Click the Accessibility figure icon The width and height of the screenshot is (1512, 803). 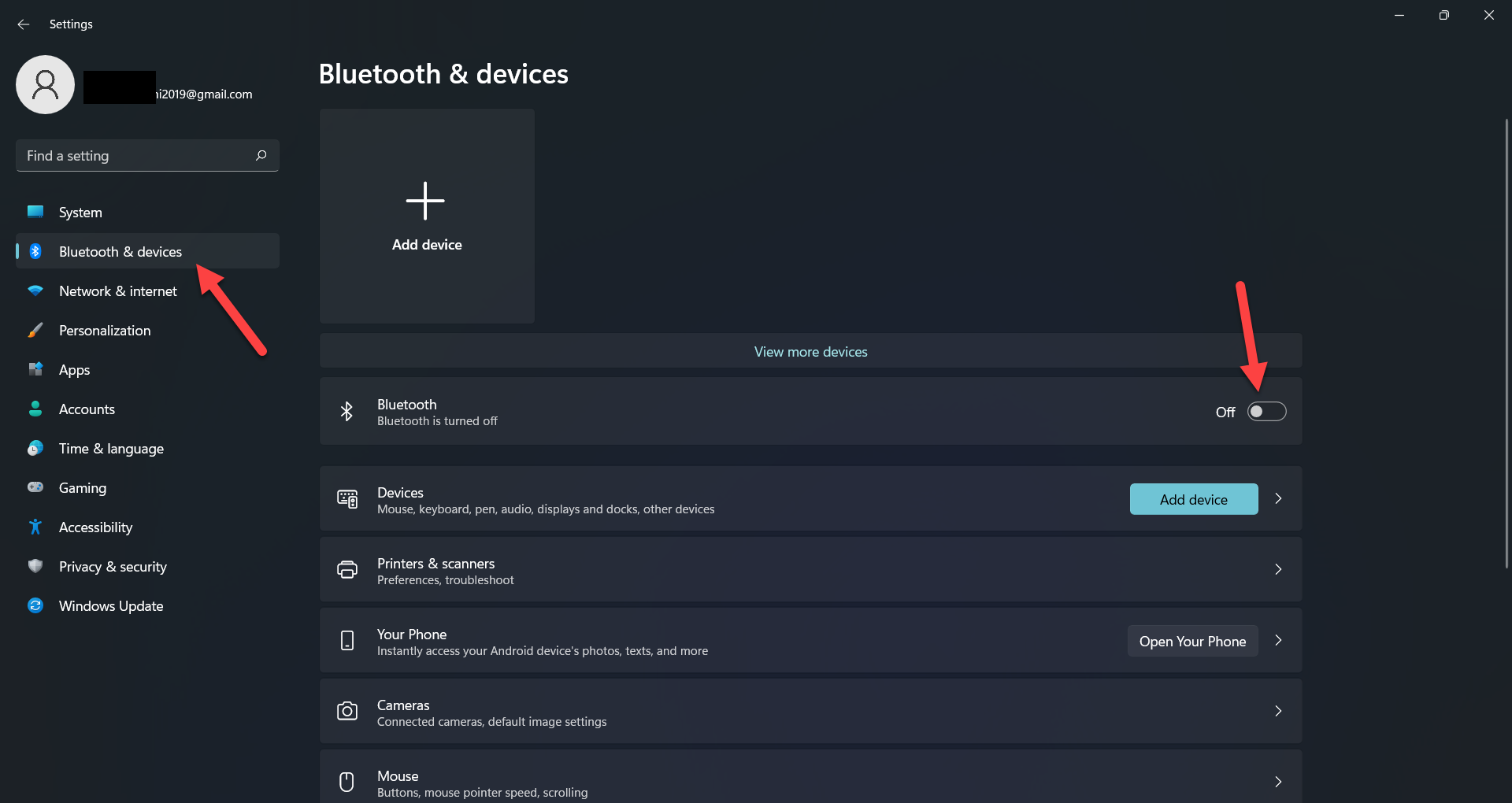(x=35, y=527)
